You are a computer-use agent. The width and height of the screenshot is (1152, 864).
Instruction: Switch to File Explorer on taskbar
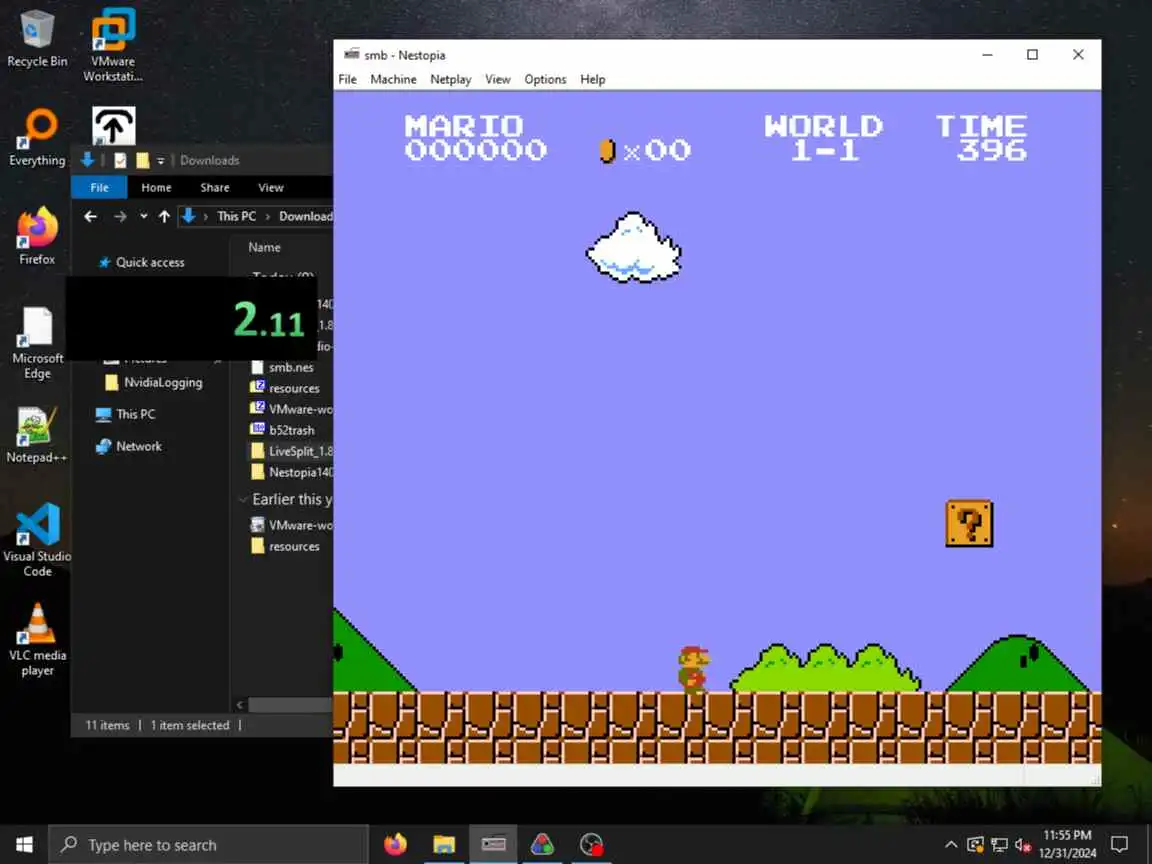click(x=444, y=845)
